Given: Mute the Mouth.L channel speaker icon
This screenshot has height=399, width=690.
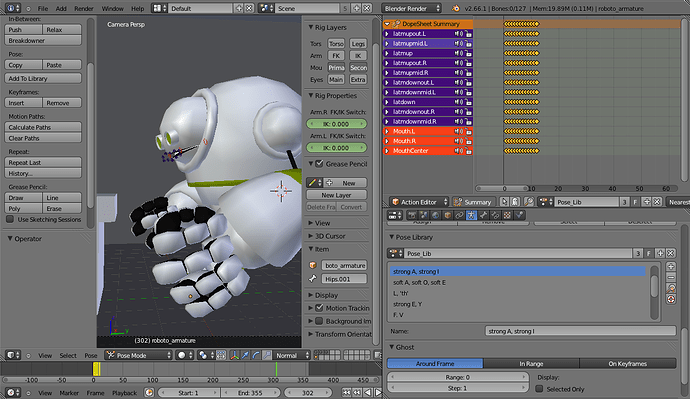Looking at the screenshot, I should [x=458, y=131].
